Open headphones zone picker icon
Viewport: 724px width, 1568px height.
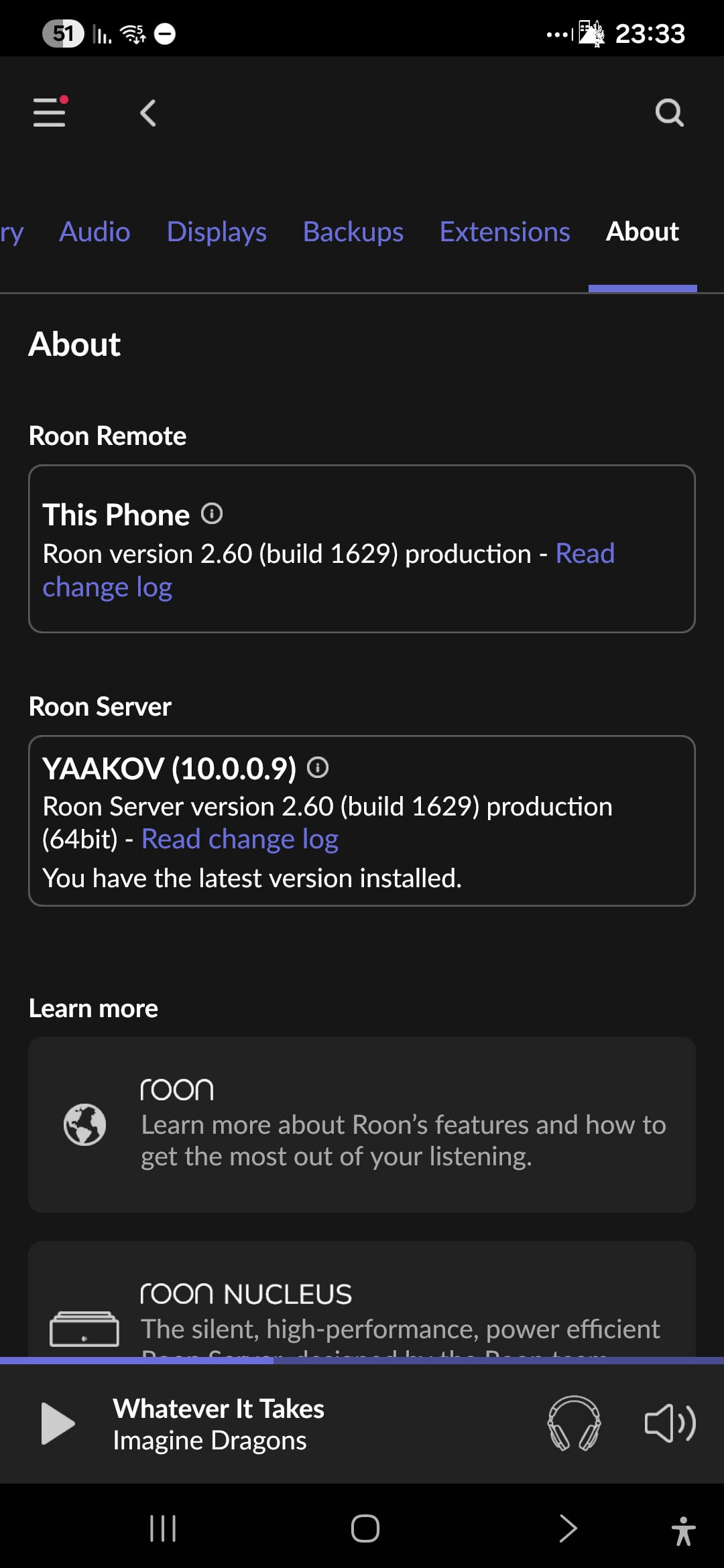click(x=574, y=1423)
